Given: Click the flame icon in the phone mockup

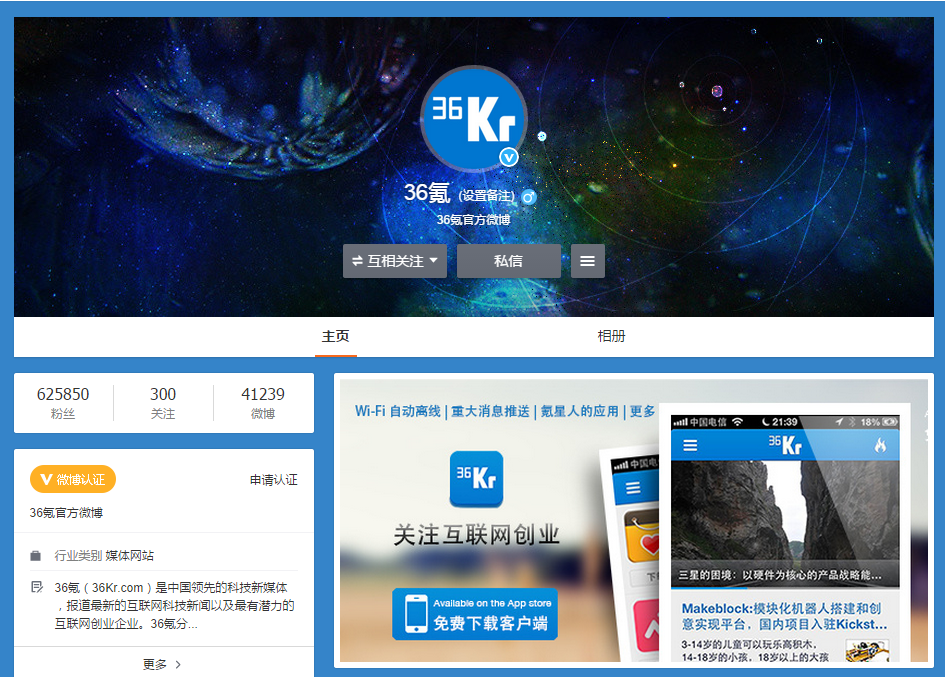Looking at the screenshot, I should [x=881, y=446].
